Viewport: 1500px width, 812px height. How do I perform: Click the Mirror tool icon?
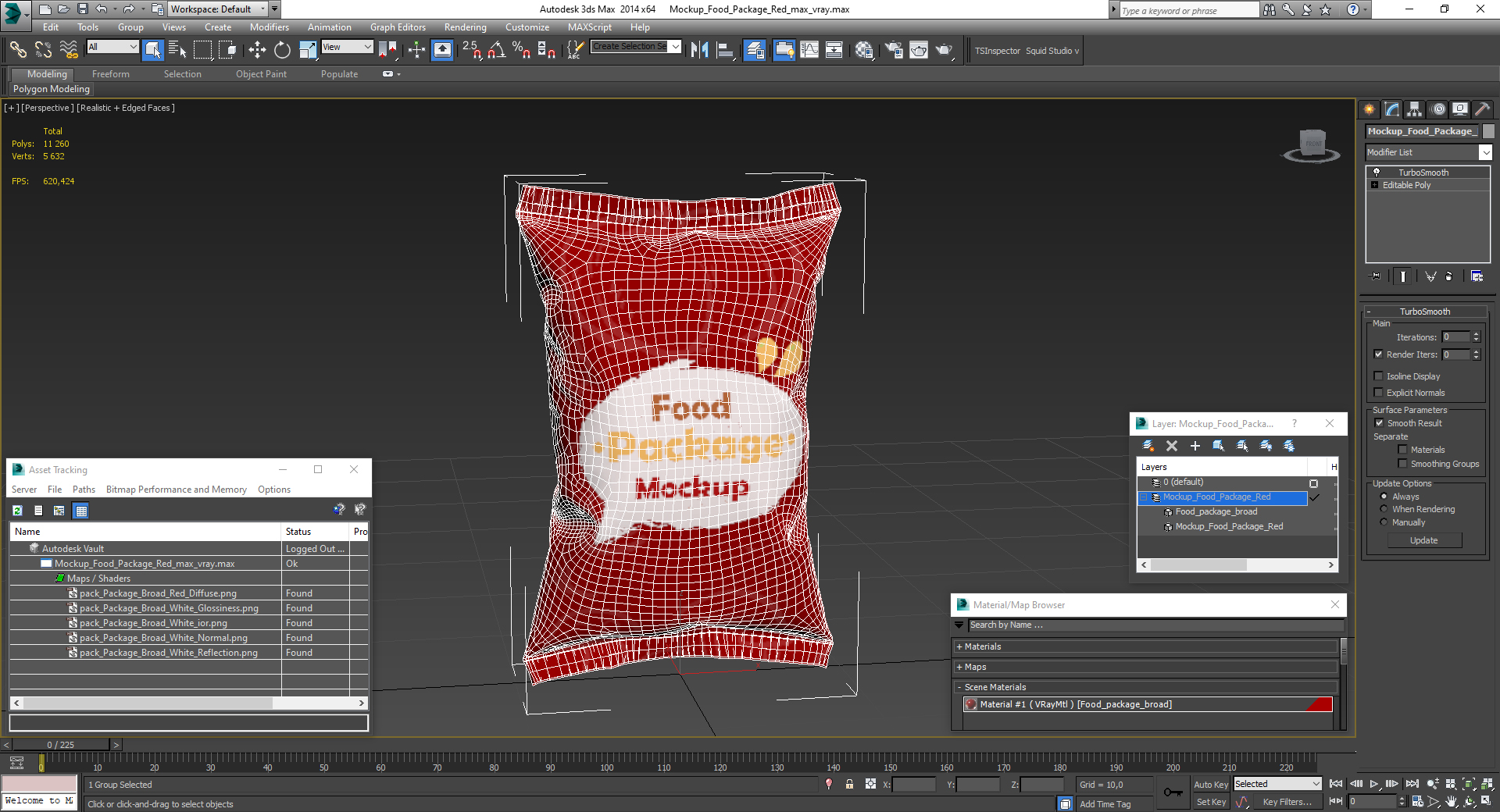pyautogui.click(x=699, y=51)
